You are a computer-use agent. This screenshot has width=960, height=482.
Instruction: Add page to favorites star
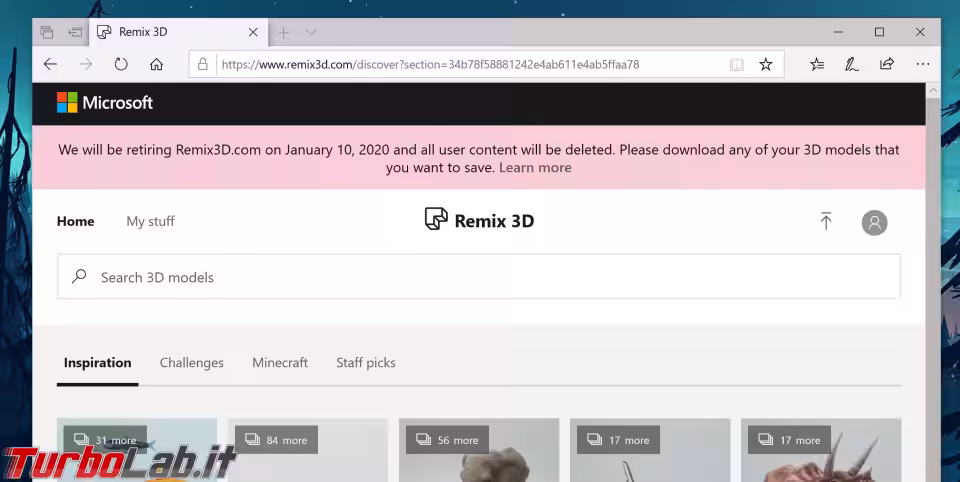766,64
